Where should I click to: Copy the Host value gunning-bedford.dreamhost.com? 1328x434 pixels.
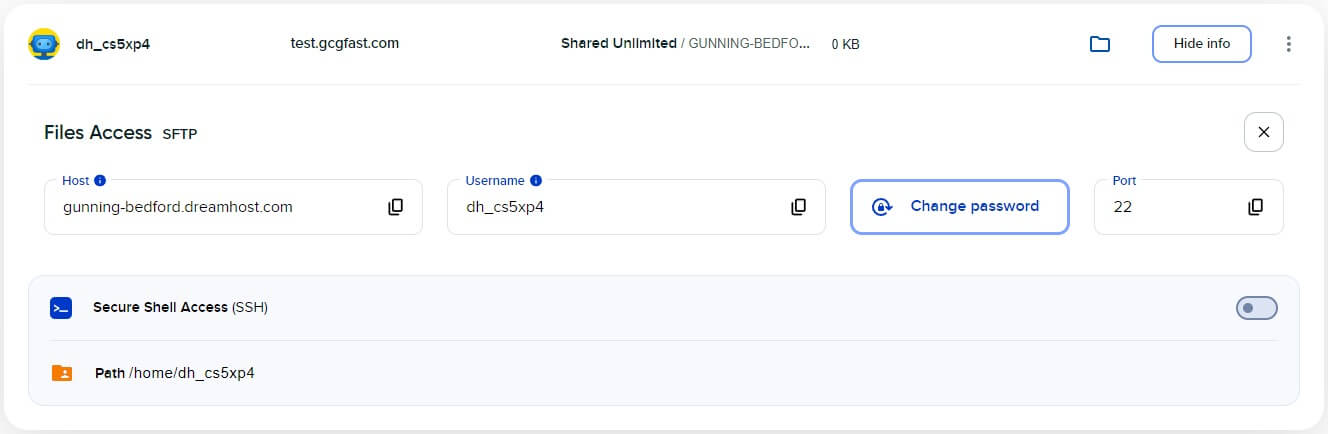pyautogui.click(x=396, y=207)
